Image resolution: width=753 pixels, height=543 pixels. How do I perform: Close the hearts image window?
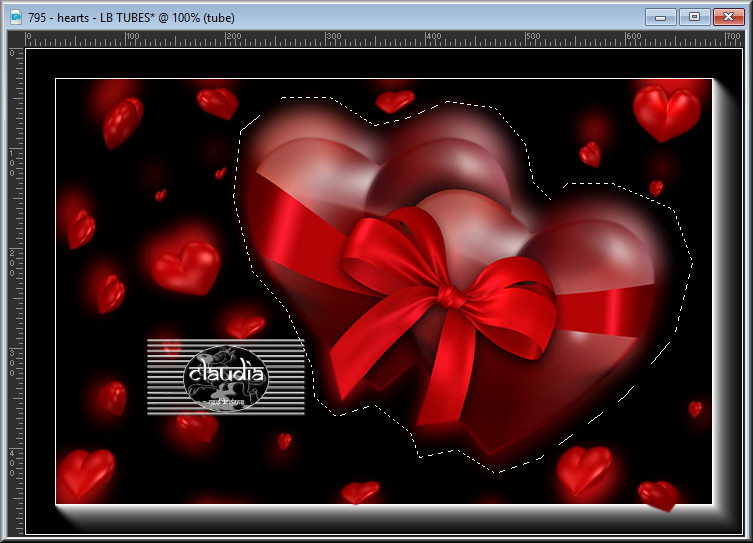coord(728,17)
